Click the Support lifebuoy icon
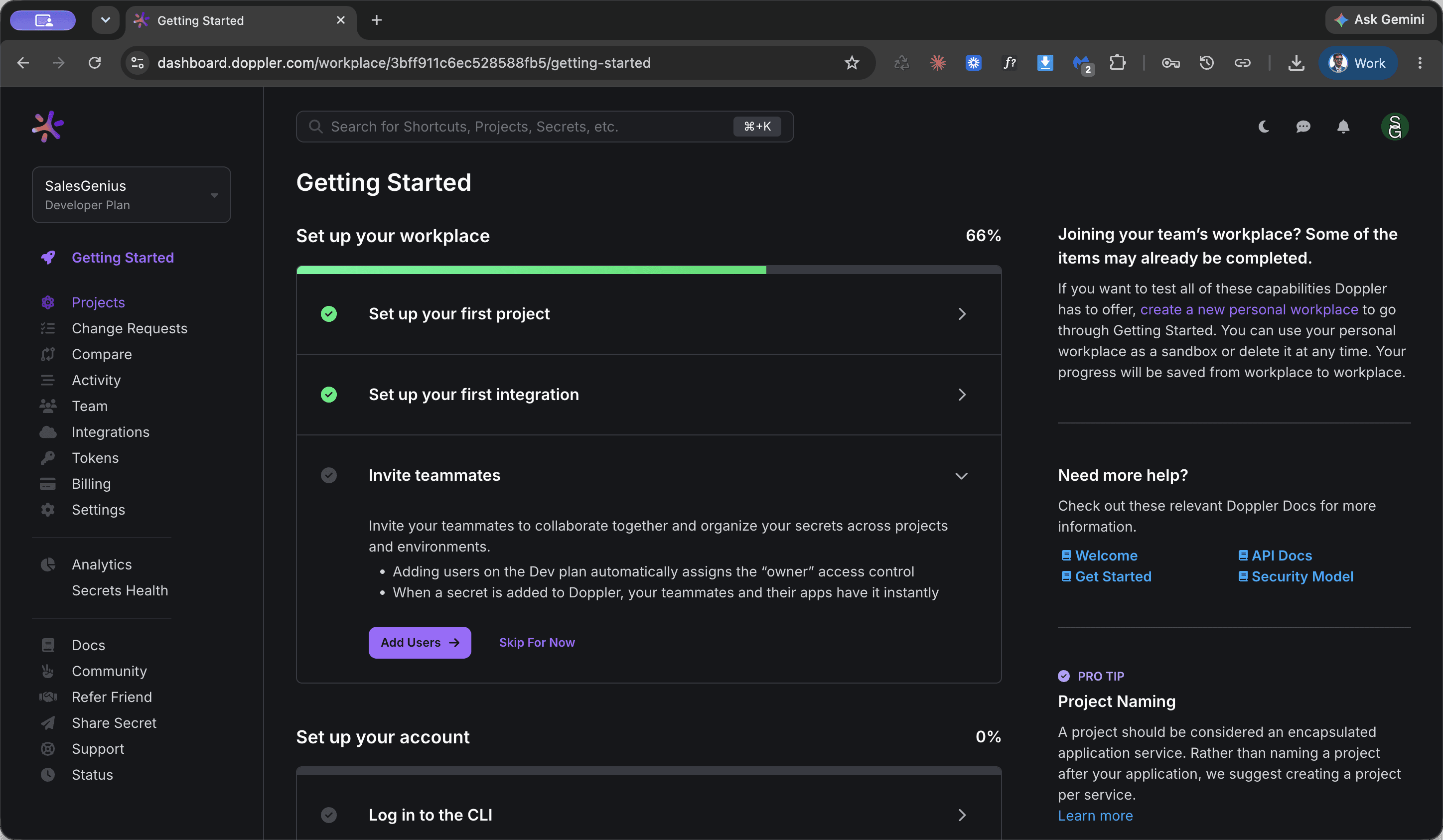Screen dimensions: 1443x840 click(x=48, y=749)
